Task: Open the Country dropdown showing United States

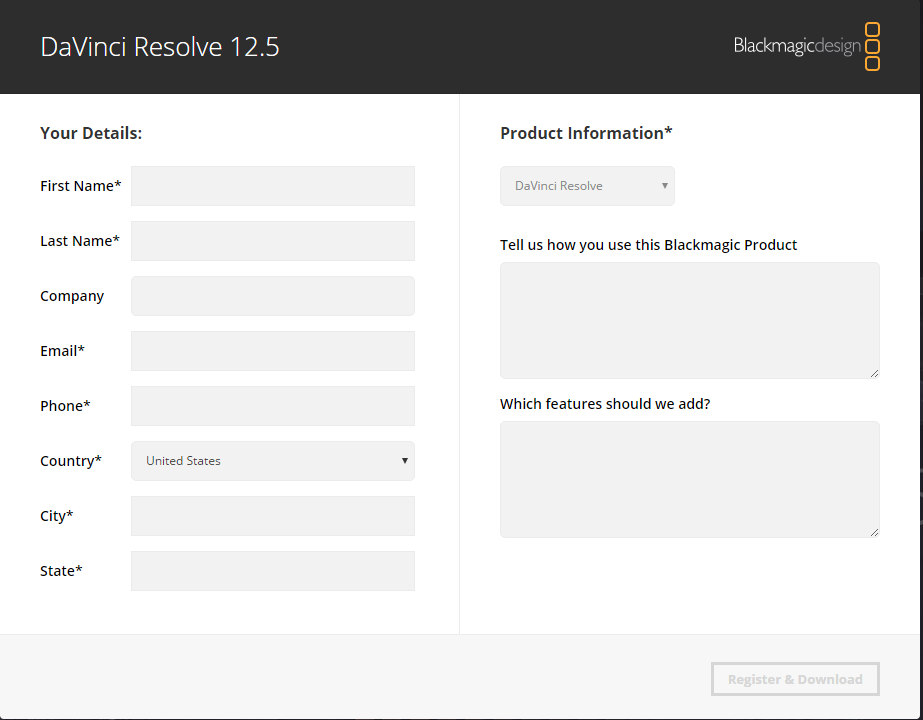Action: pyautogui.click(x=272, y=461)
